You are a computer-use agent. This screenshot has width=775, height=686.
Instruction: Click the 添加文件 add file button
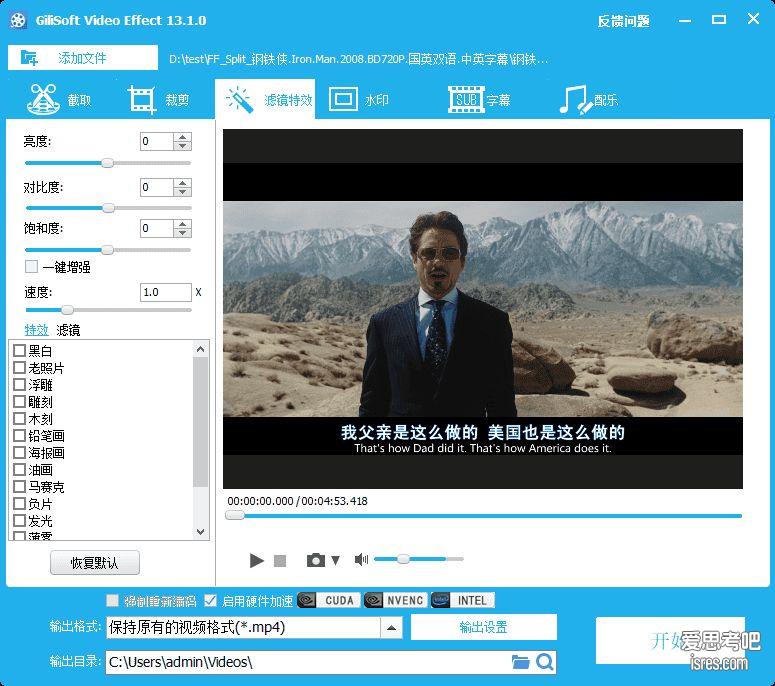click(83, 58)
